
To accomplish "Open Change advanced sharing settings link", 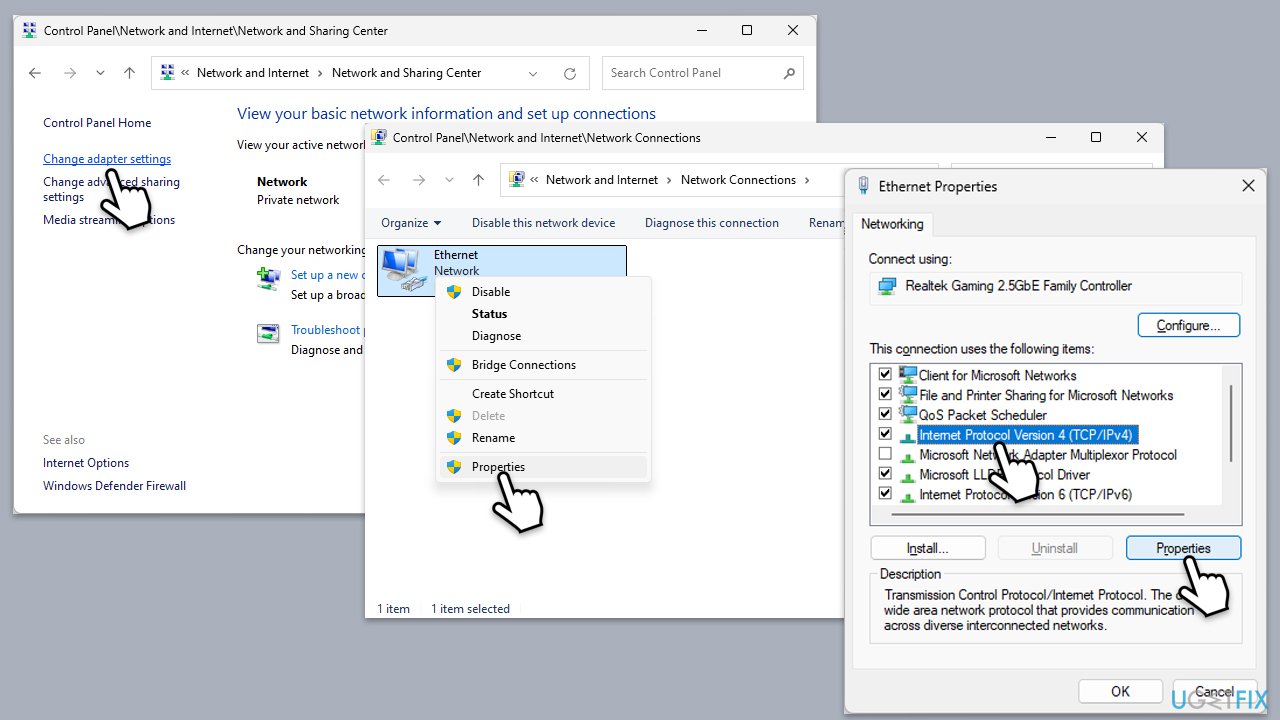I will click(x=111, y=189).
